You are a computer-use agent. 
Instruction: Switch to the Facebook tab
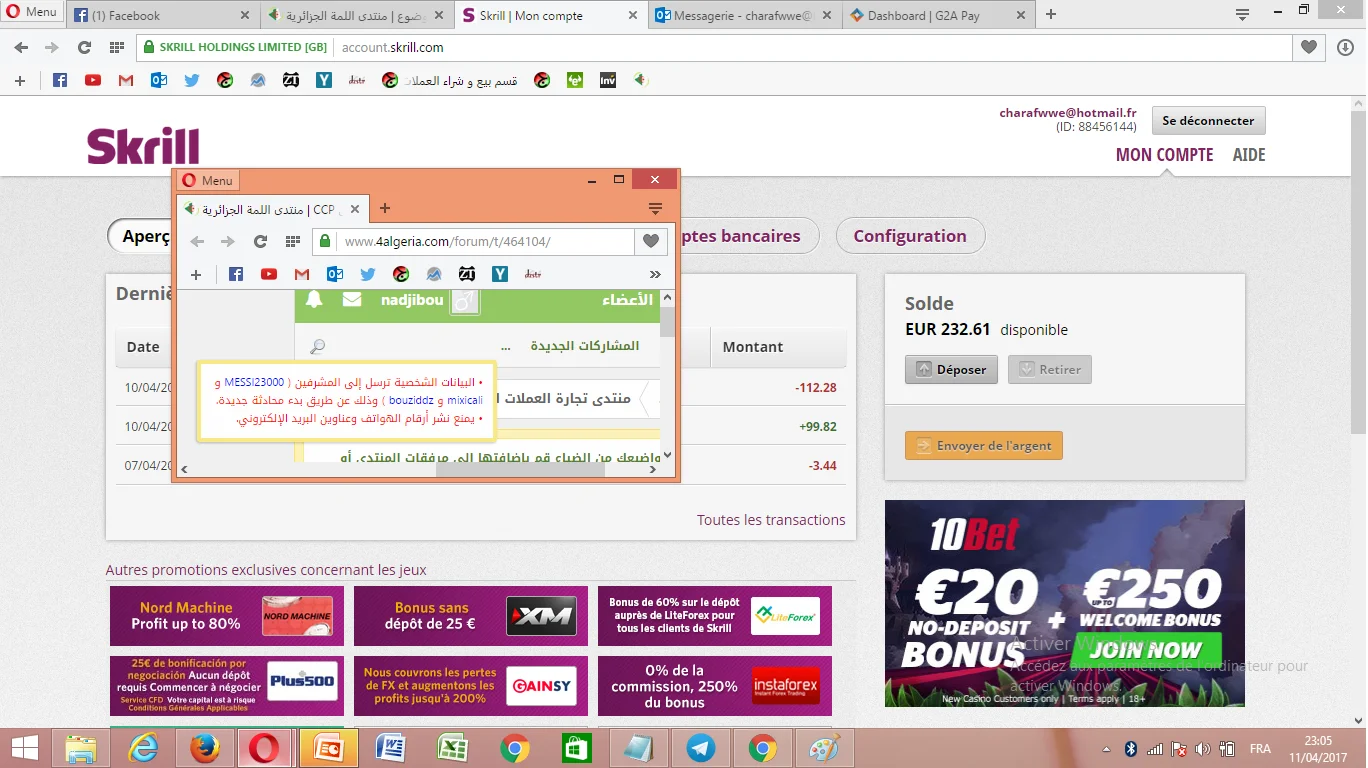click(x=160, y=15)
